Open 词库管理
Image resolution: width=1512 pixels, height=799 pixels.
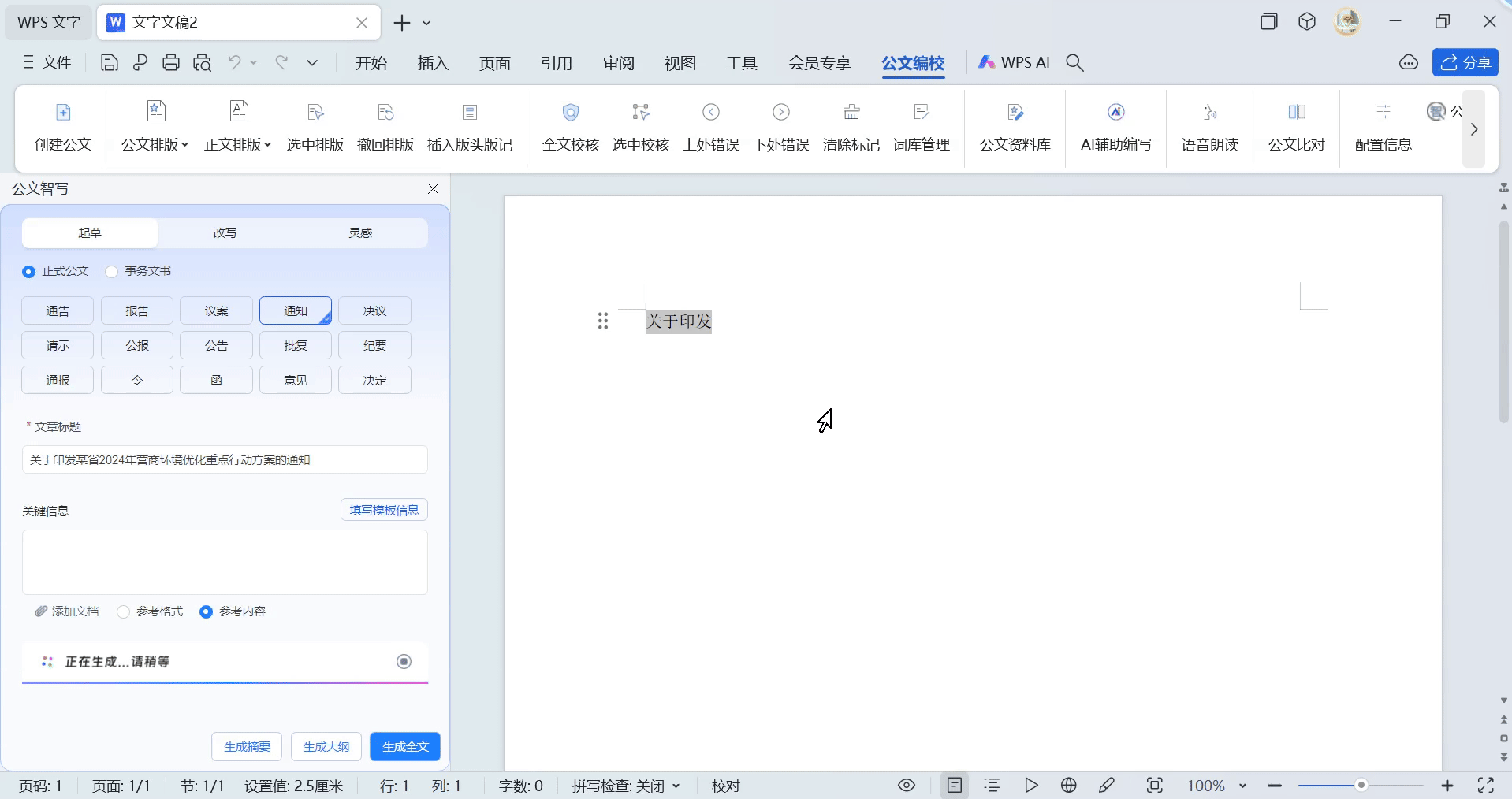(x=922, y=128)
